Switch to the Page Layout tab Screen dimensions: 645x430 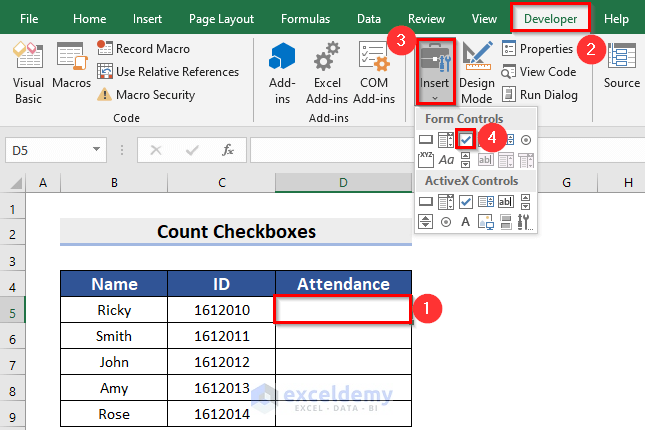[x=221, y=19]
